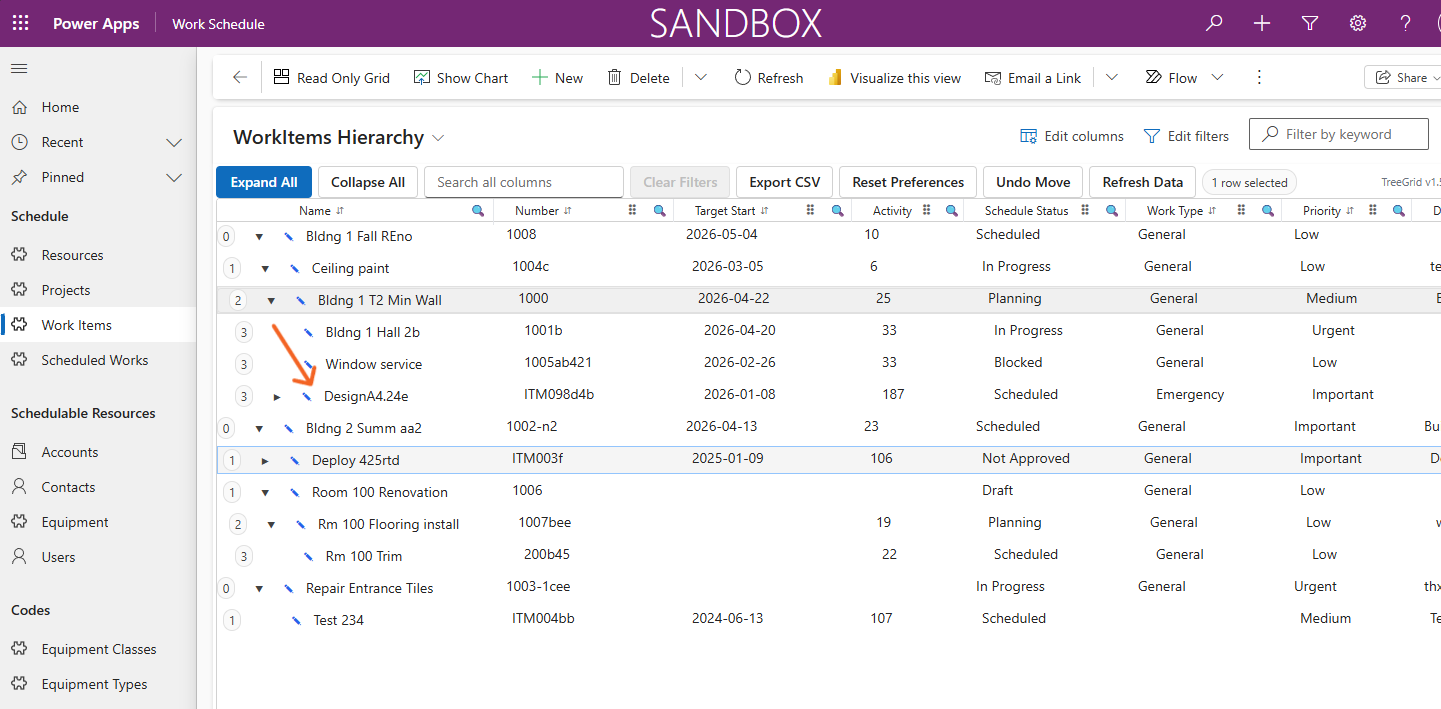Click the Refresh toolbar icon
The width and height of the screenshot is (1441, 709).
742,77
